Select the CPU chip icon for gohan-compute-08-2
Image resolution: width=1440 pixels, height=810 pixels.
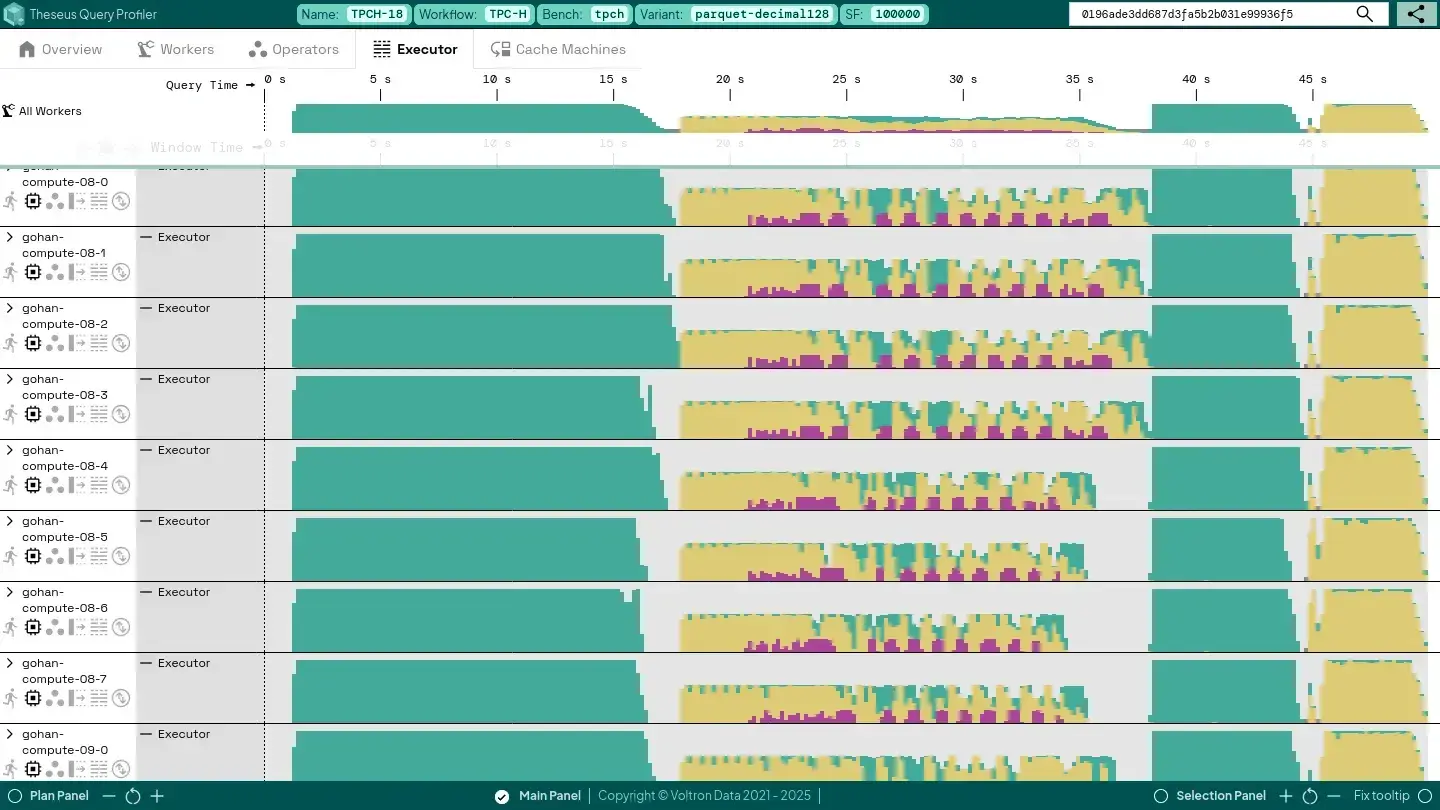coord(33,343)
